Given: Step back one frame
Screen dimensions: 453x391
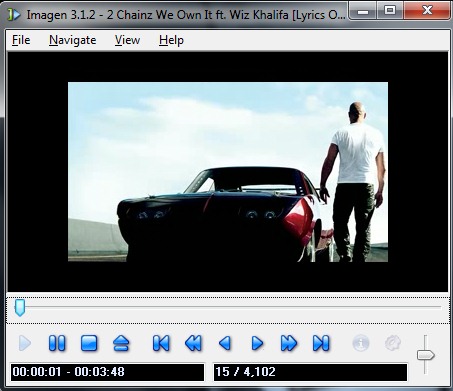Looking at the screenshot, I should point(225,343).
